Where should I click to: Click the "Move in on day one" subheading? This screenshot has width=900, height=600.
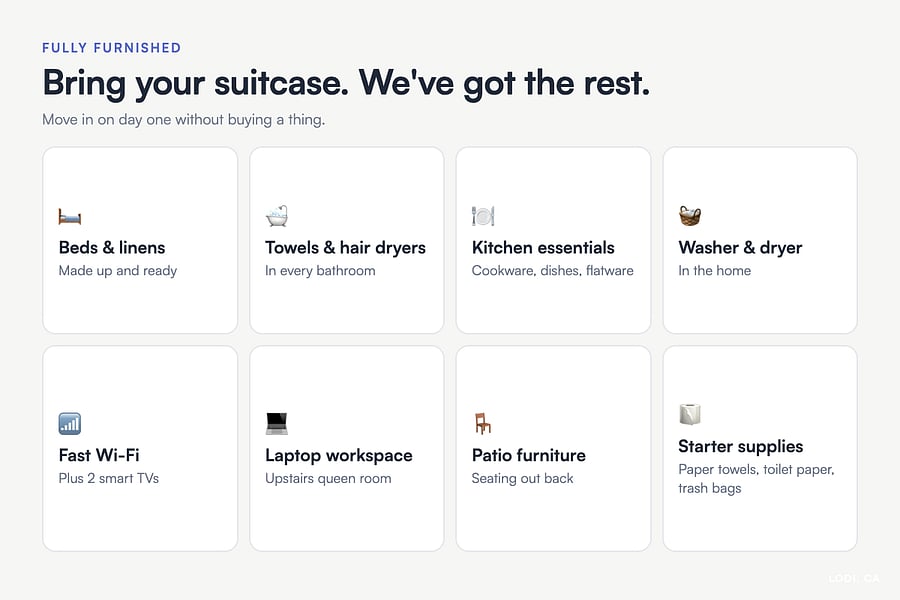pyautogui.click(x=184, y=119)
